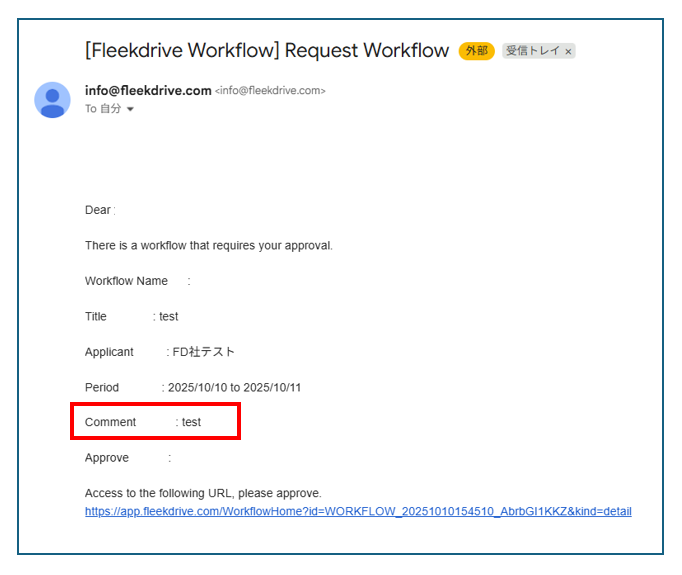682x575 pixels.
Task: Open the Fleekdrive WorkflowHome approval link
Action: (x=358, y=511)
